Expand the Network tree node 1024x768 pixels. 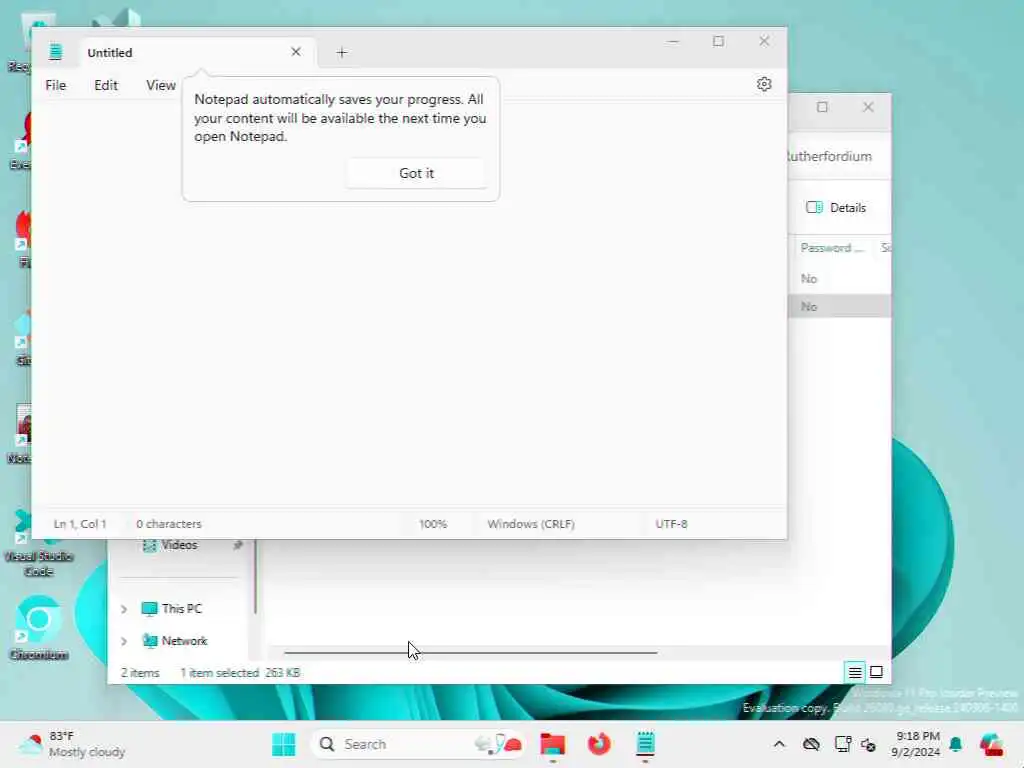pyautogui.click(x=124, y=641)
